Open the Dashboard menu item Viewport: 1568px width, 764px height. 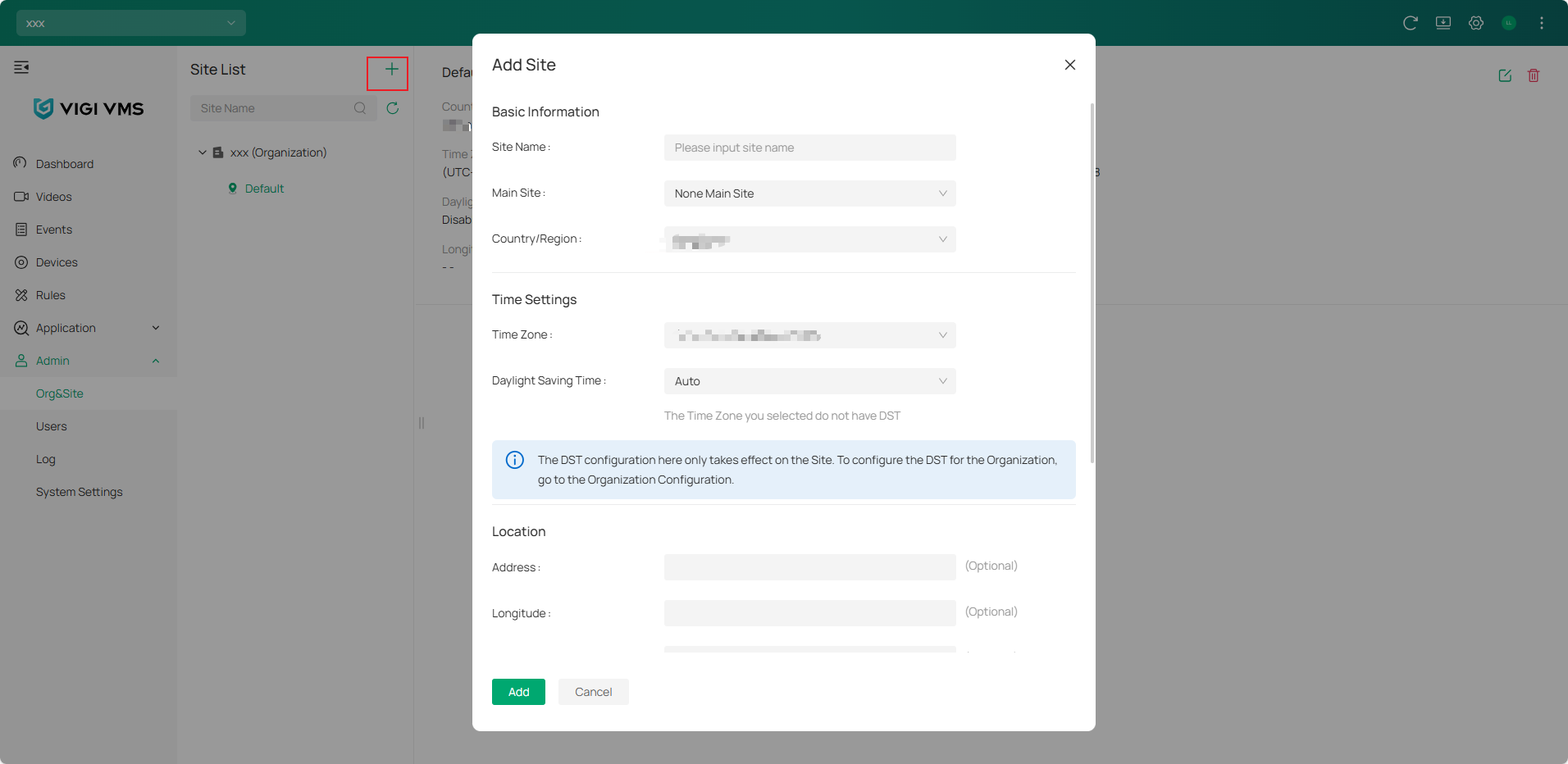89,164
